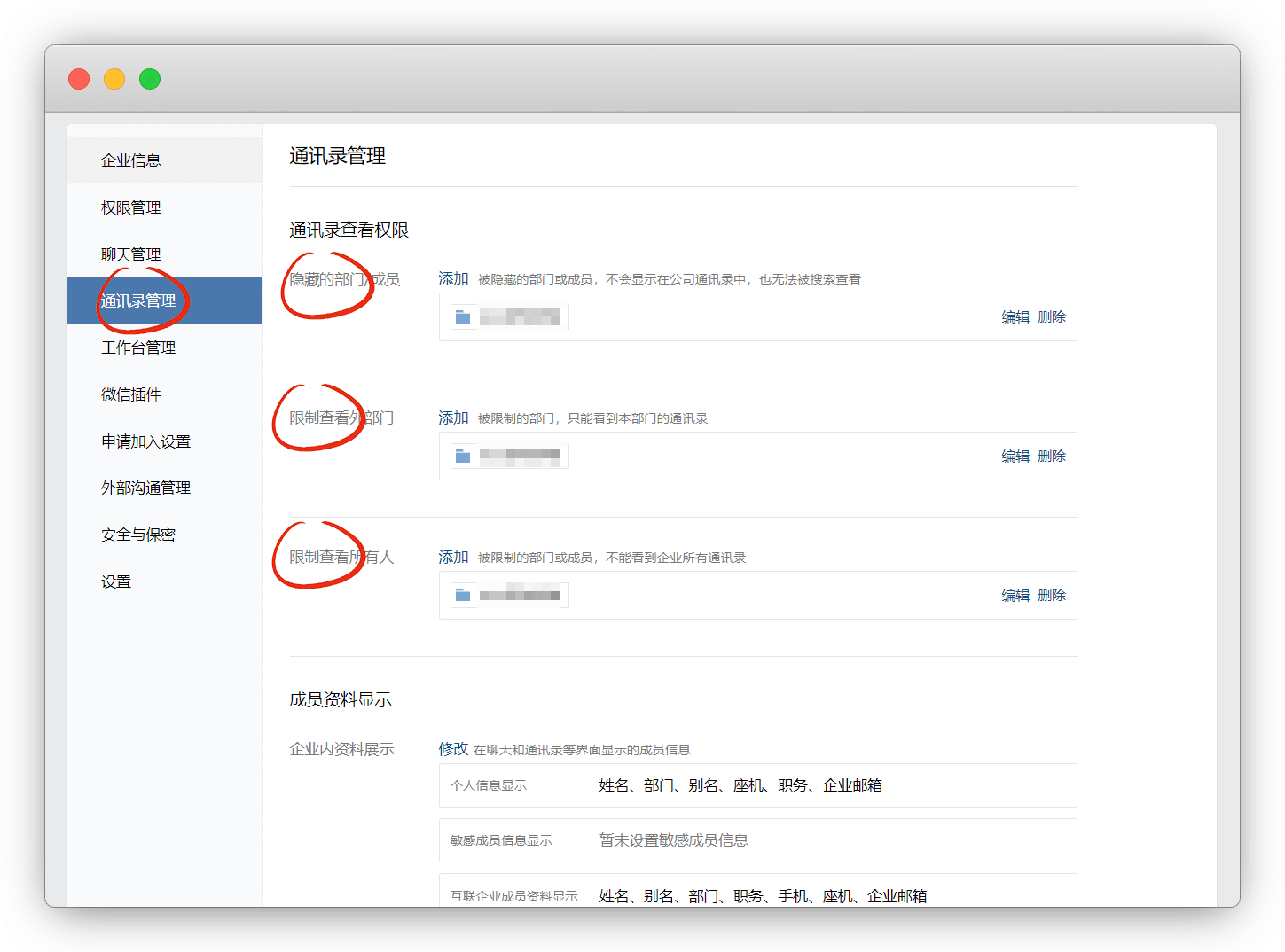Viewport: 1285px width, 952px height.
Task: Select 聊天管理 from sidebar
Action: tap(131, 254)
